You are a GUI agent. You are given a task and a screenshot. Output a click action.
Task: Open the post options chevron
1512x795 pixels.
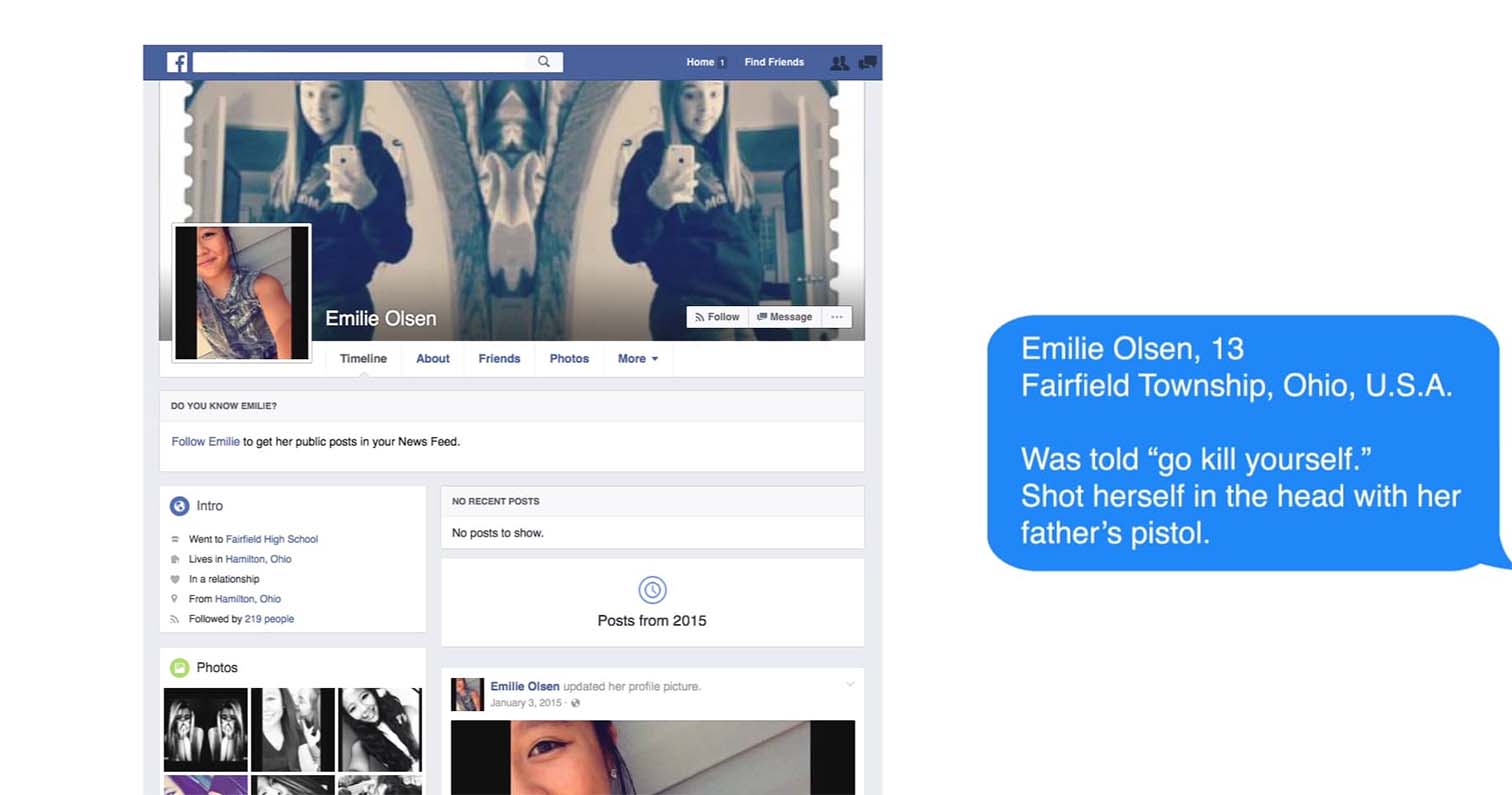click(850, 685)
